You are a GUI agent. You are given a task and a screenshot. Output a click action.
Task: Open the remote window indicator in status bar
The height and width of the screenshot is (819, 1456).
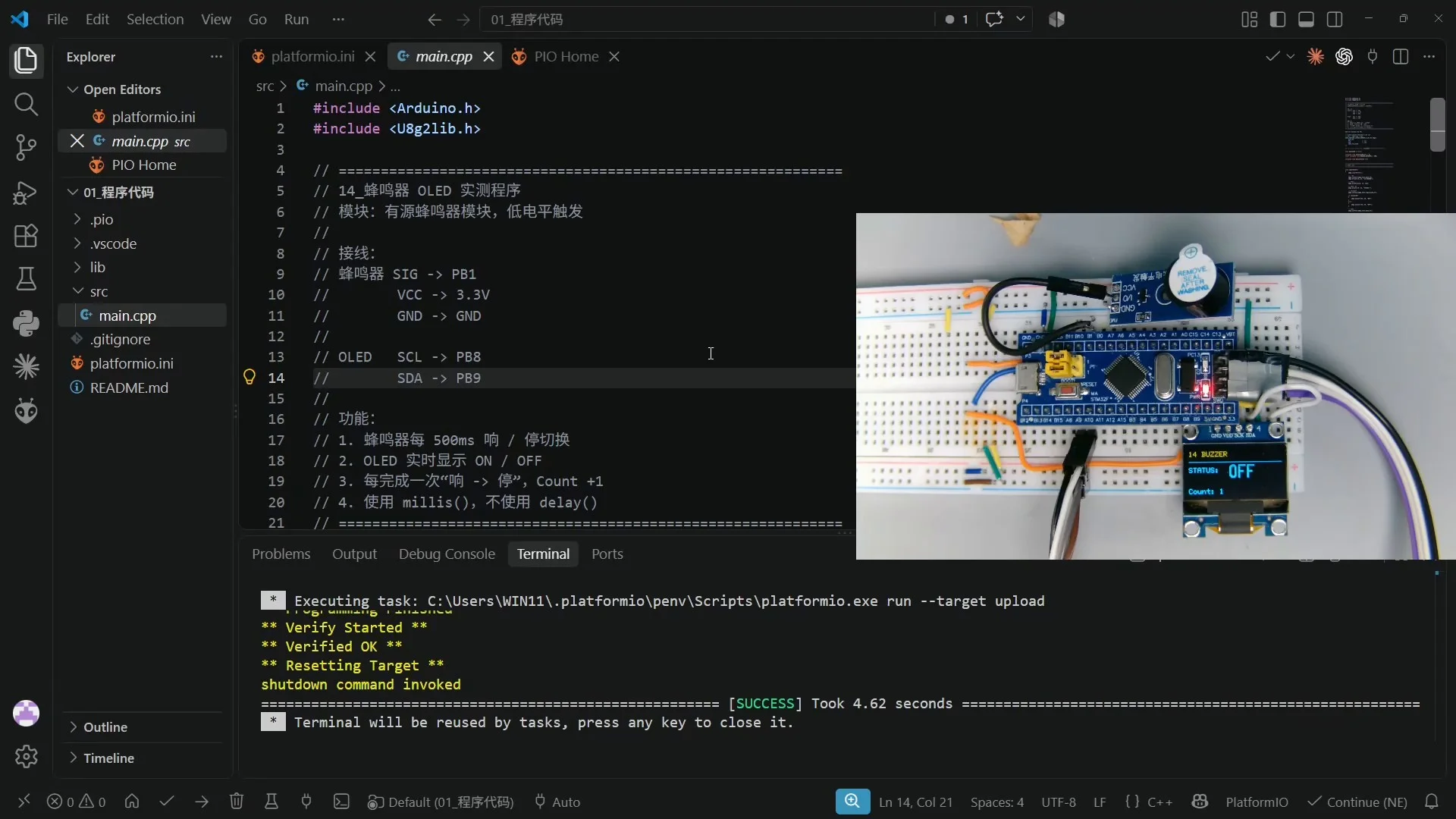click(24, 802)
